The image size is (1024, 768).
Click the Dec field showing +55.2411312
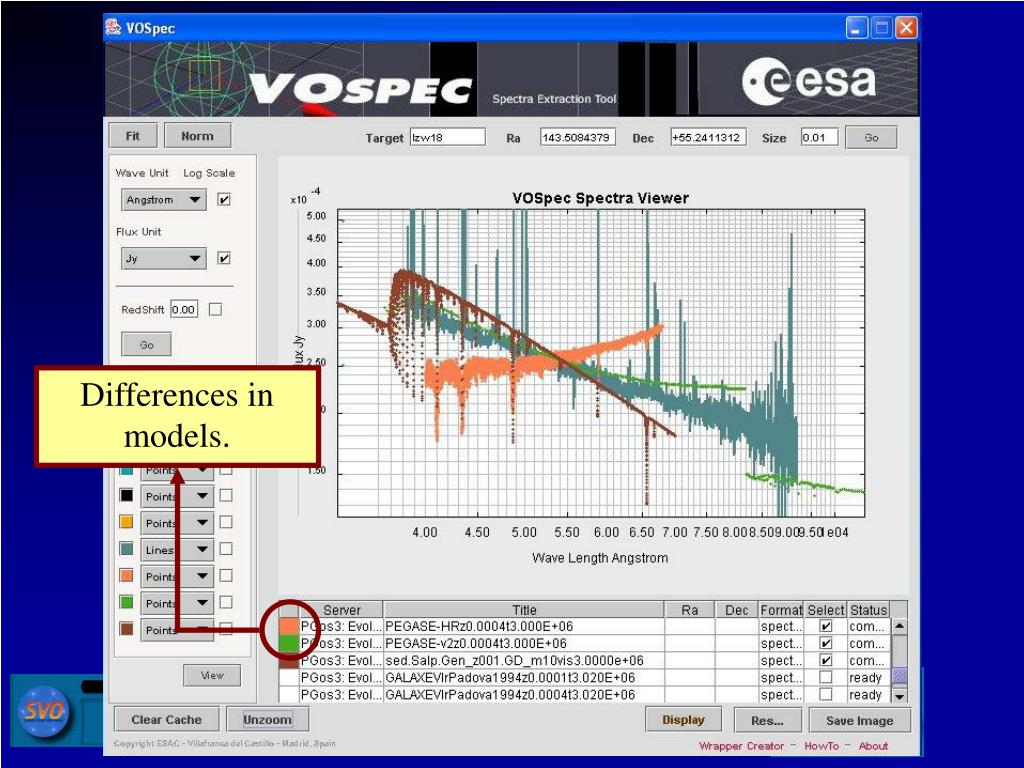click(708, 137)
